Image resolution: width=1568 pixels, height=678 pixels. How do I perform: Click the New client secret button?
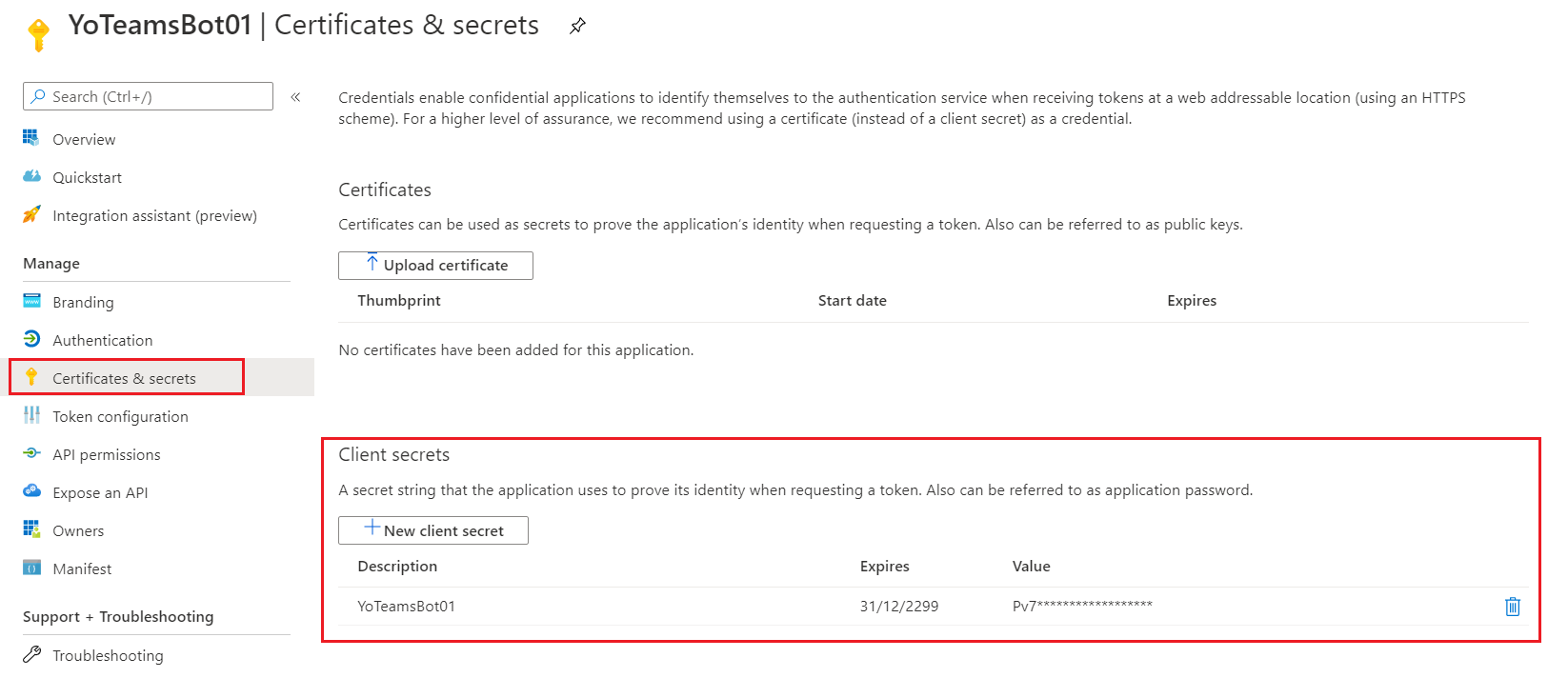pyautogui.click(x=433, y=530)
